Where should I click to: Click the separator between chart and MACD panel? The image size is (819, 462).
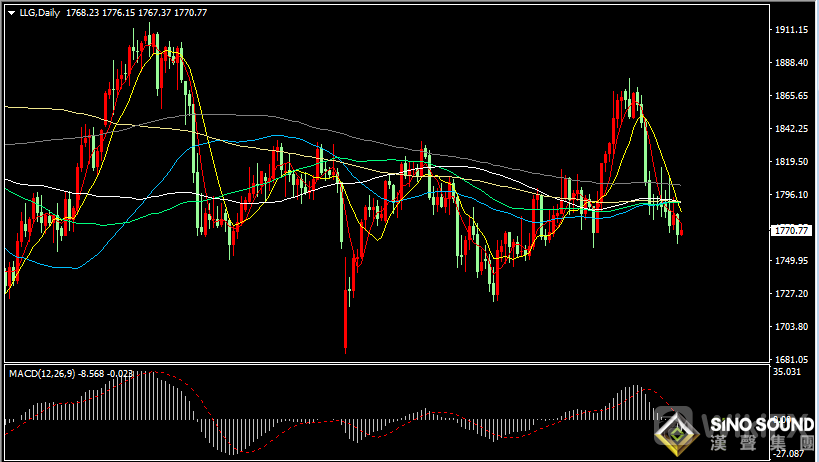385,364
